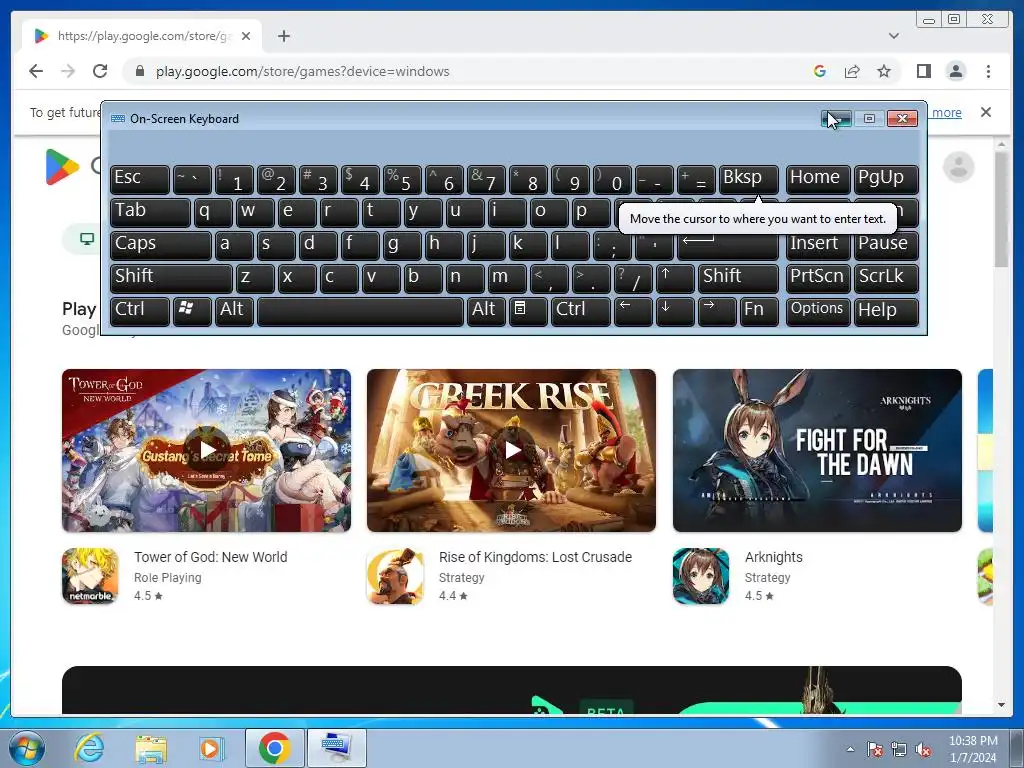This screenshot has height=768, width=1024.
Task: Open Internet Explorer from the taskbar
Action: click(89, 748)
